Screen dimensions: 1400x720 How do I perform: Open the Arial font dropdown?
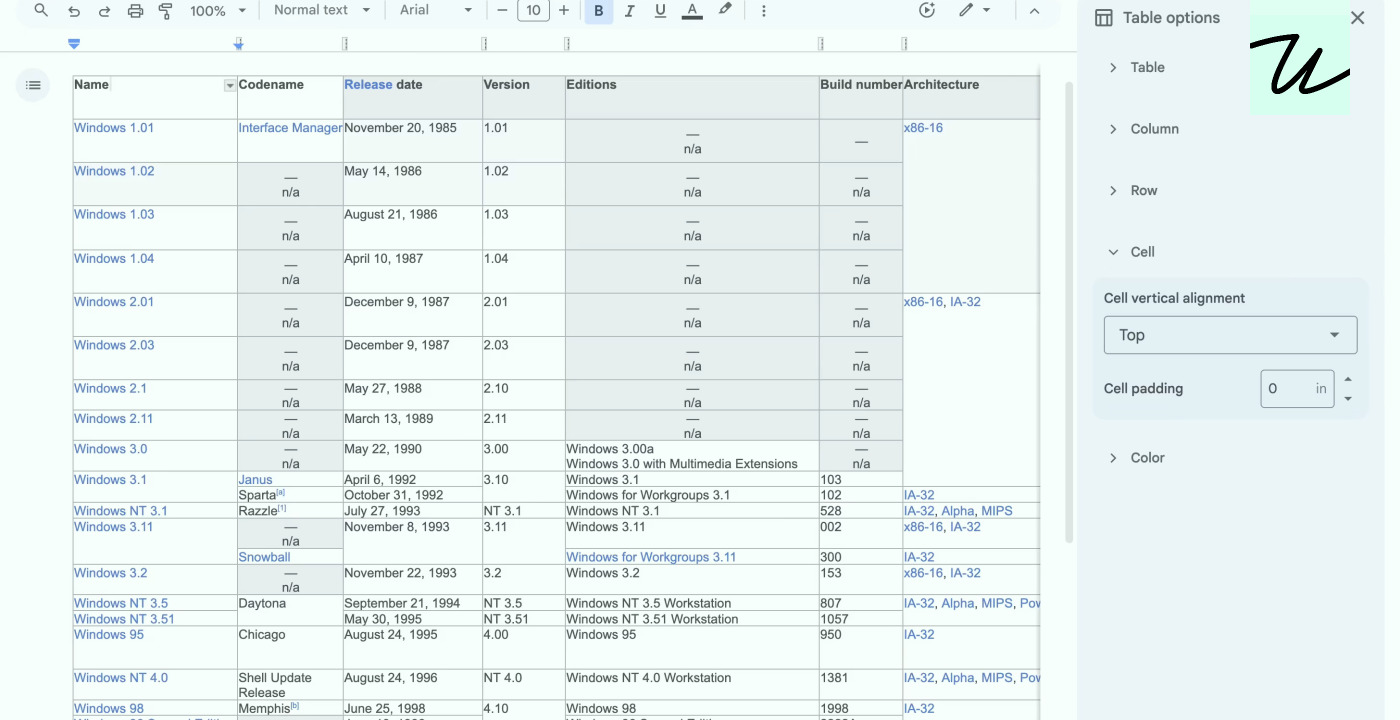pos(436,10)
